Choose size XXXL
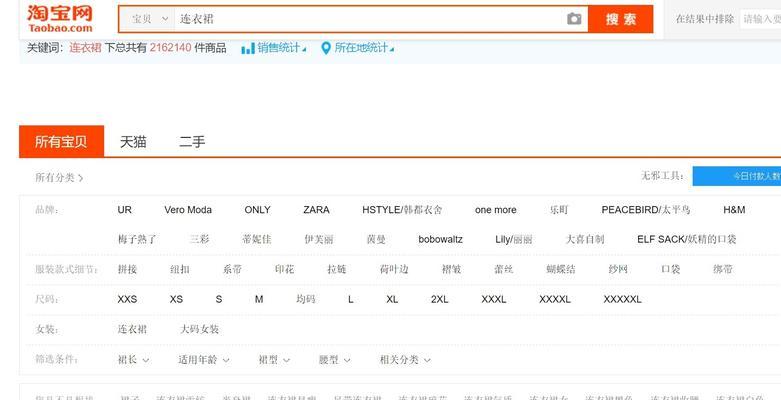The height and width of the screenshot is (400, 781). [x=494, y=299]
